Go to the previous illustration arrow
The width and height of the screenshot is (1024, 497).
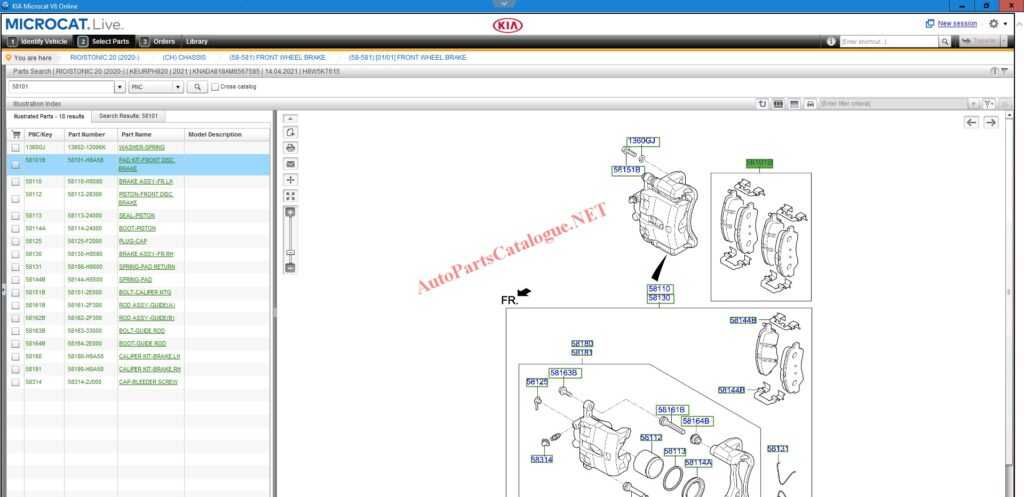coord(971,122)
